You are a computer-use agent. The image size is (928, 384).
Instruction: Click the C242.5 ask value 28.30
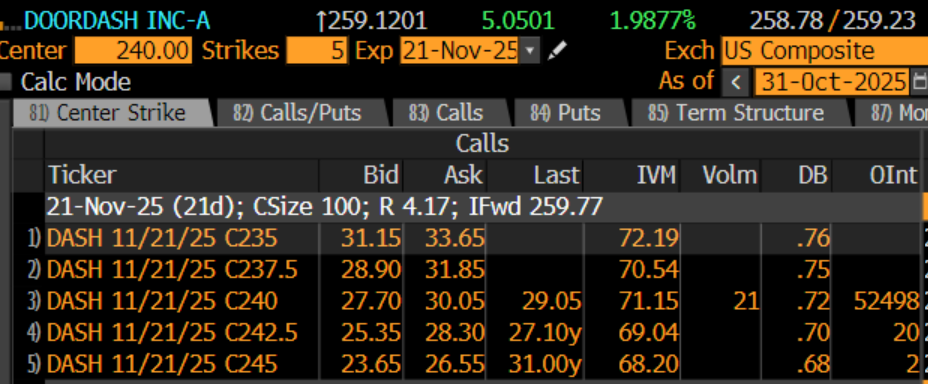point(455,333)
